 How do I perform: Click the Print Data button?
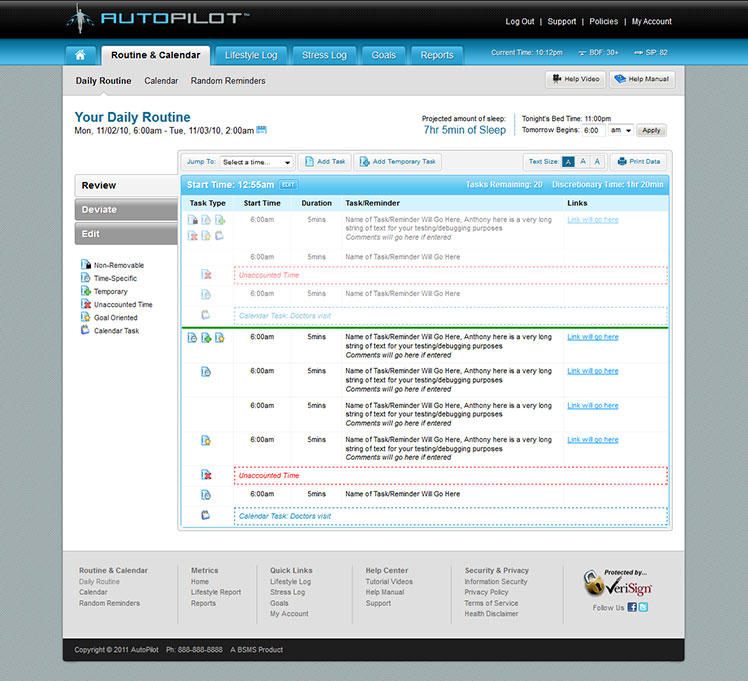[638, 162]
